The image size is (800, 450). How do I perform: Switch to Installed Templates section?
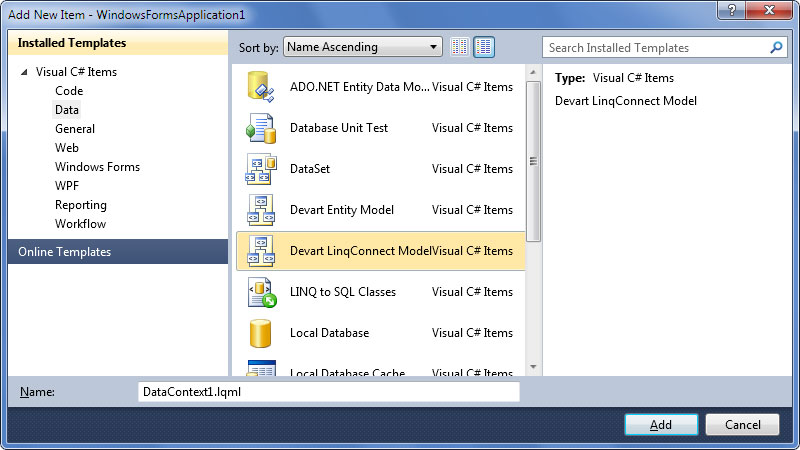(x=118, y=43)
